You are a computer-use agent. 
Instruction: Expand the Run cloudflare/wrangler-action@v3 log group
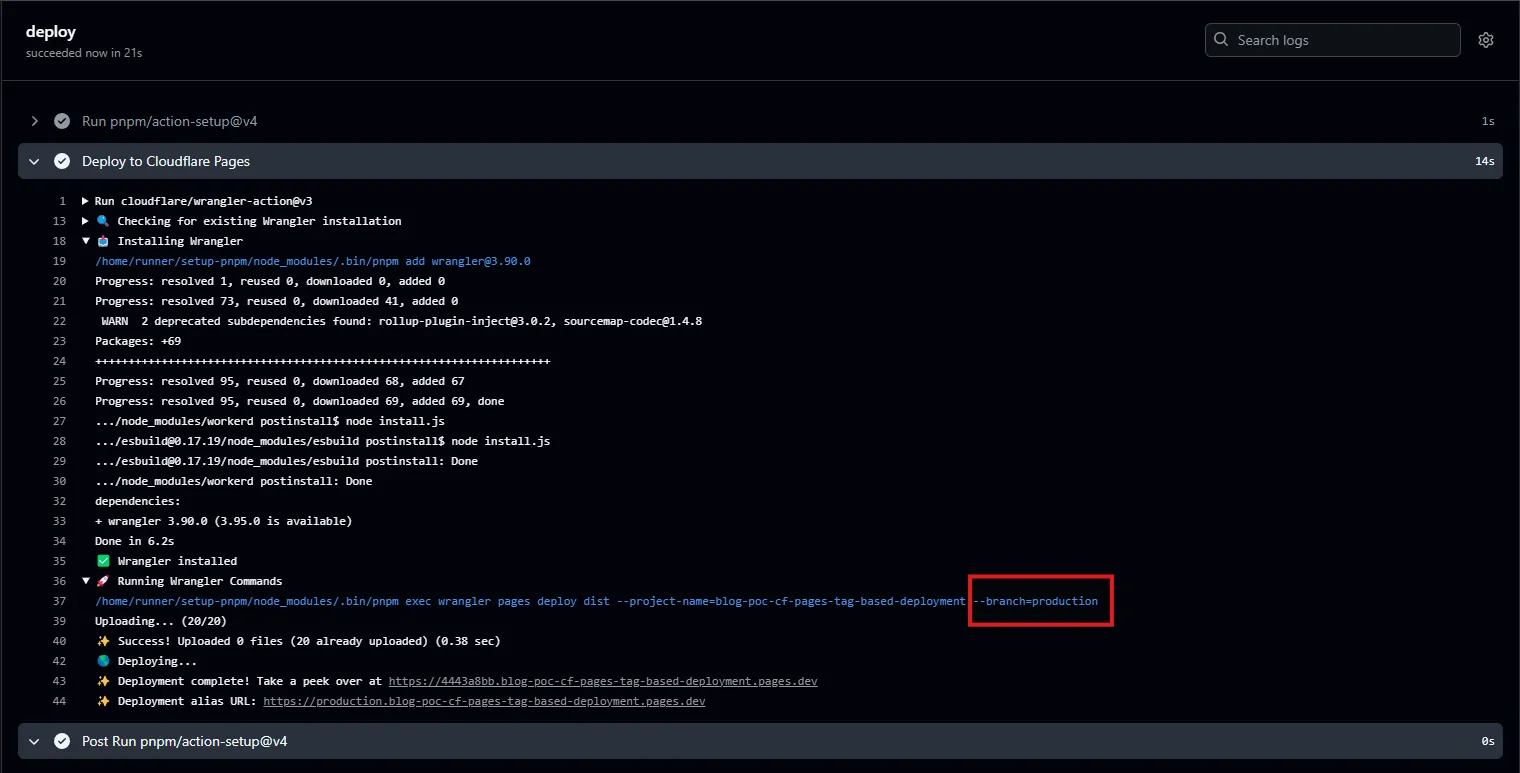[x=86, y=200]
